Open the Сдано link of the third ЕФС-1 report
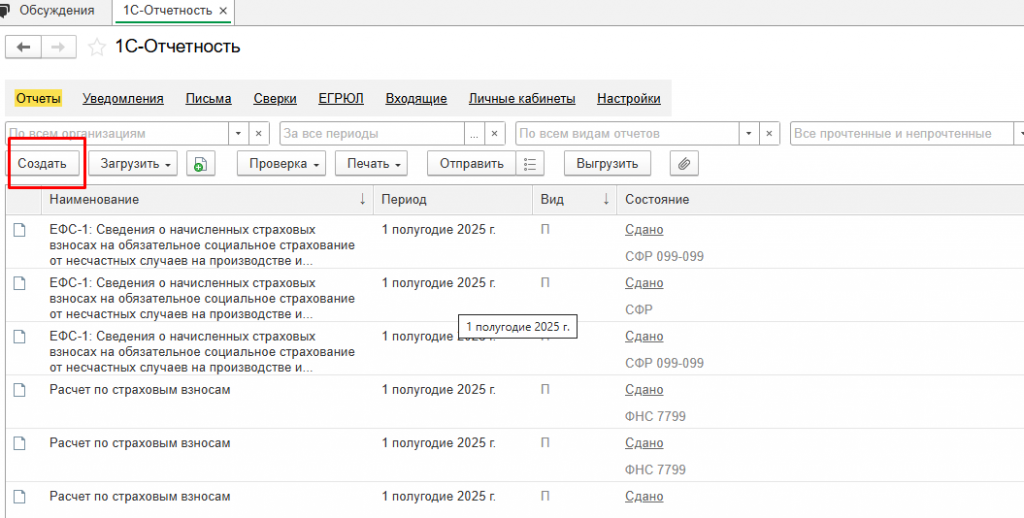 pos(644,336)
